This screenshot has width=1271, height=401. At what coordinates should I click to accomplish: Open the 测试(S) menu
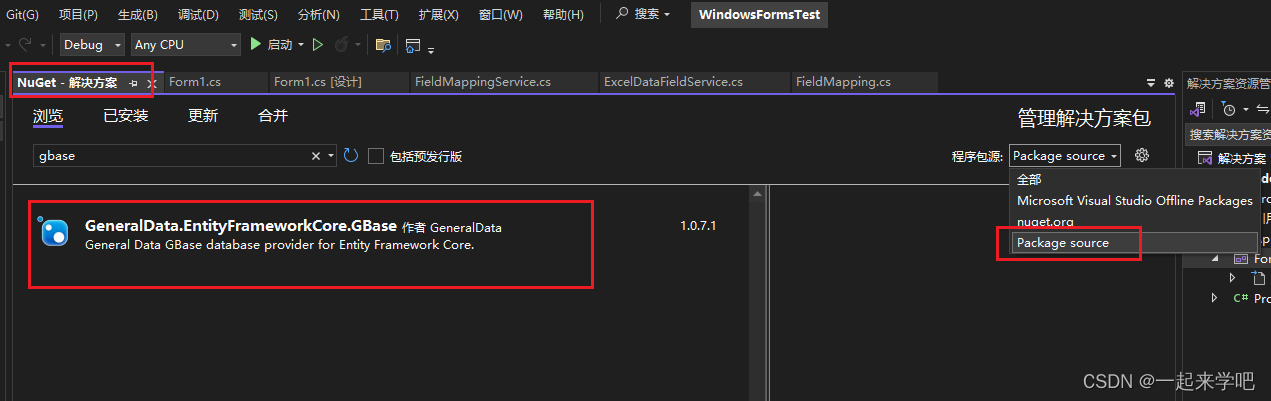258,15
